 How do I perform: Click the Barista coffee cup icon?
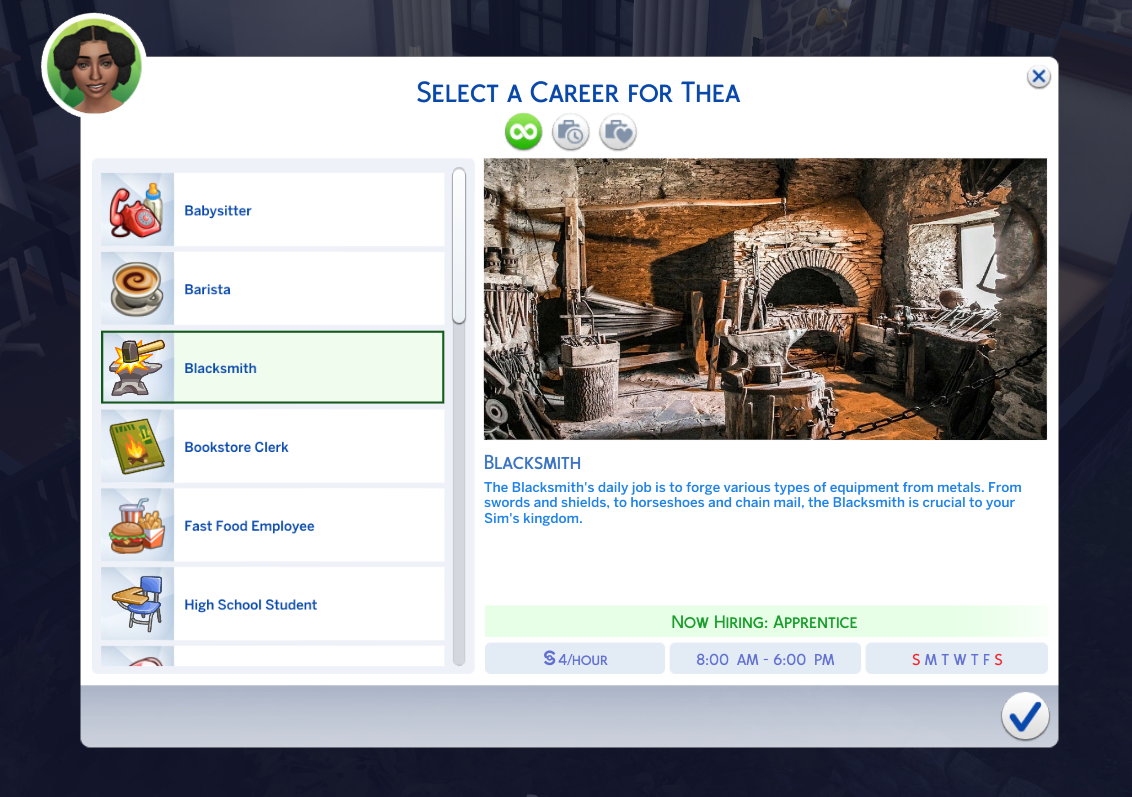coord(137,288)
